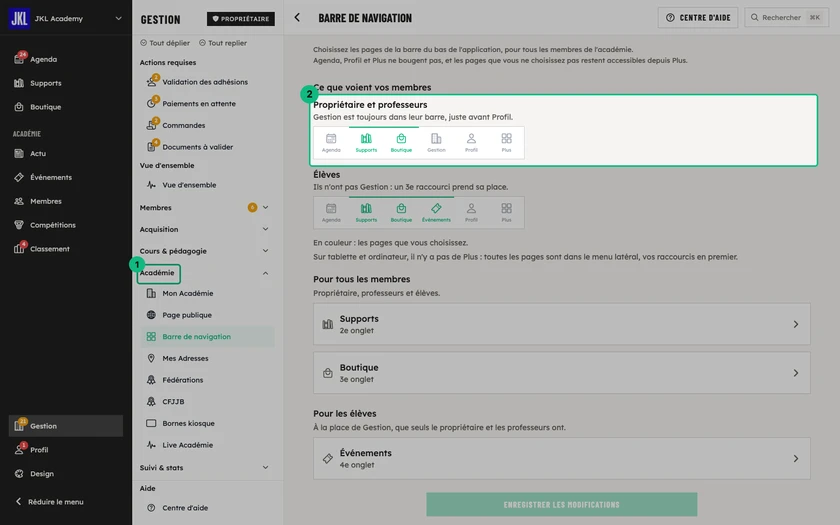Click Agenda tab in Élèves preview bar
840x525 pixels.
pyautogui.click(x=331, y=213)
